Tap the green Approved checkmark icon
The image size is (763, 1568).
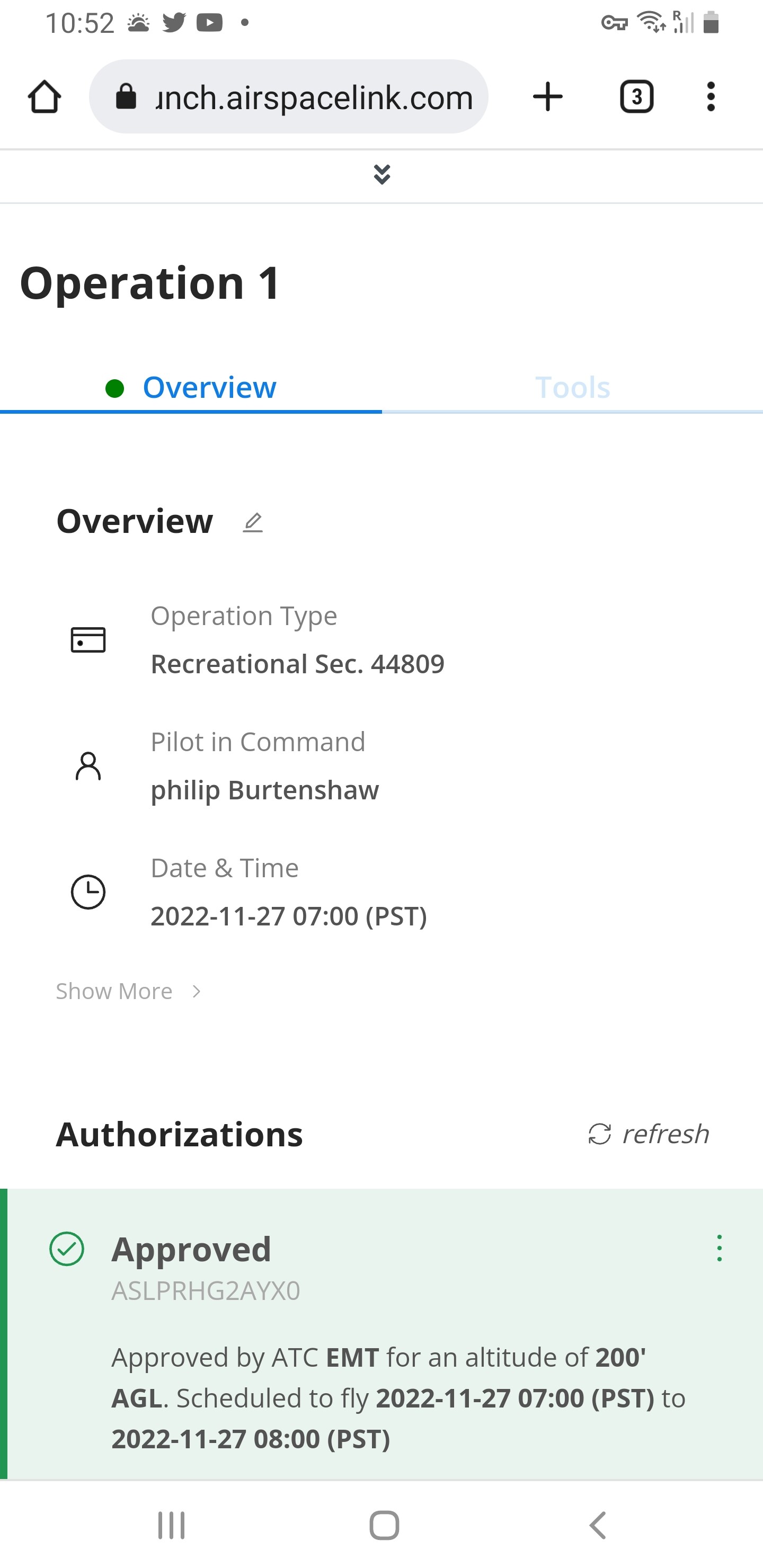[67, 1249]
